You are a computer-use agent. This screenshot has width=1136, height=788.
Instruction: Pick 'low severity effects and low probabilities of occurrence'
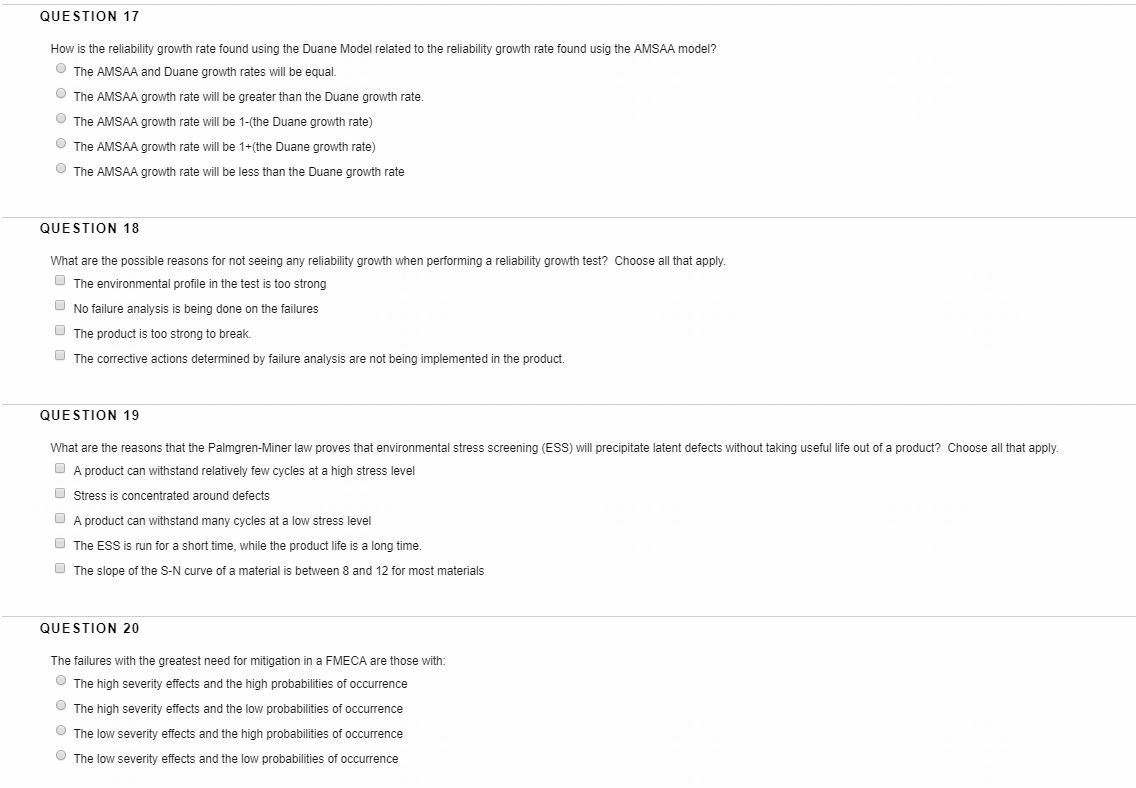click(61, 755)
